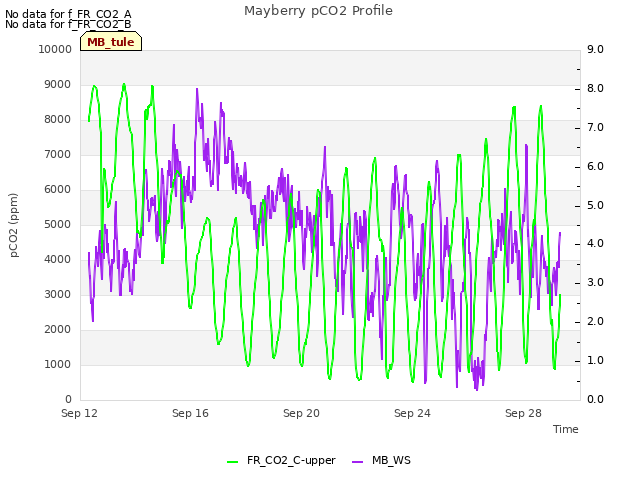Click the MB_tule label box
This screenshot has width=640, height=480.
[x=111, y=42]
